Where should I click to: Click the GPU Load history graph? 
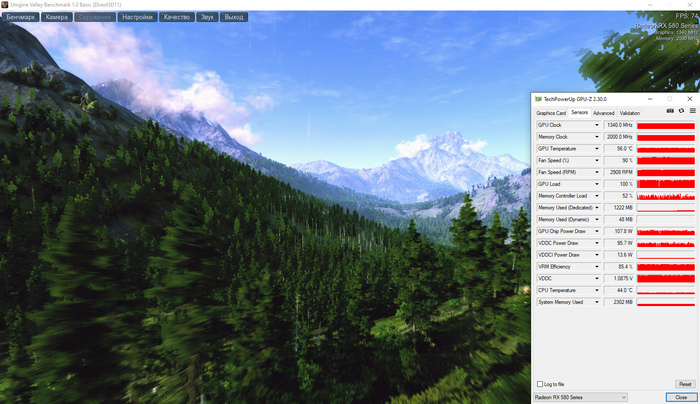666,184
